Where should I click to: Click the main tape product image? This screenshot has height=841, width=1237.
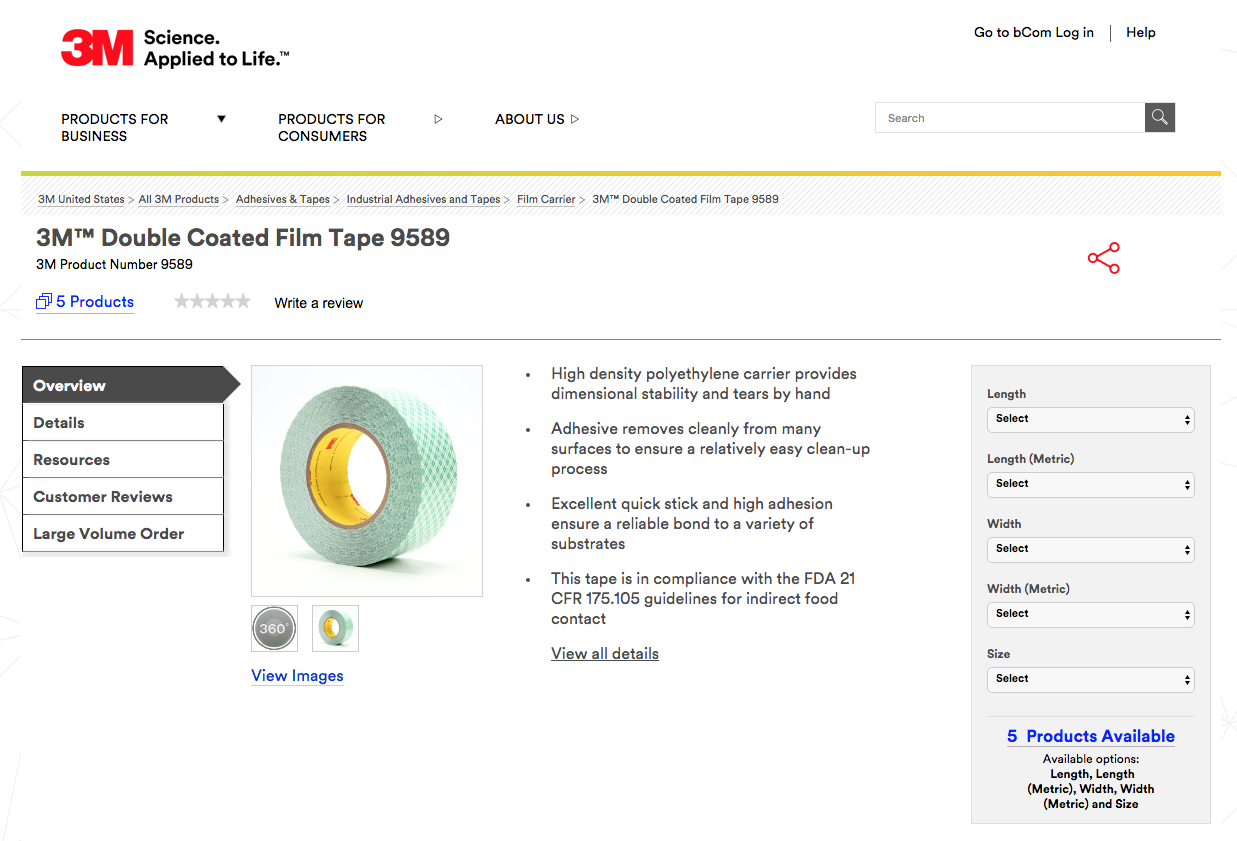367,481
